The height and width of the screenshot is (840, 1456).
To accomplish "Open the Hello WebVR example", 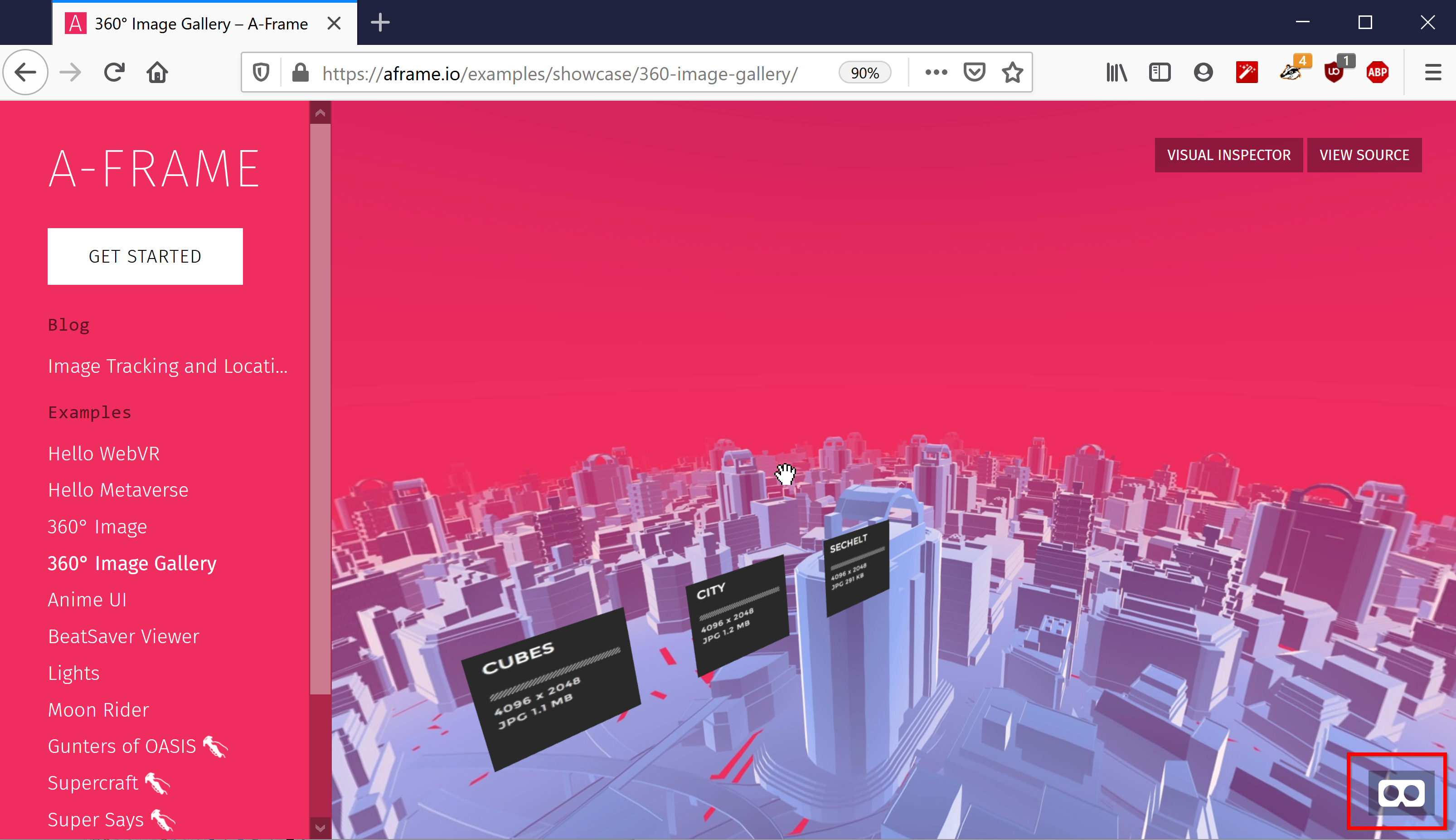I will coord(104,454).
